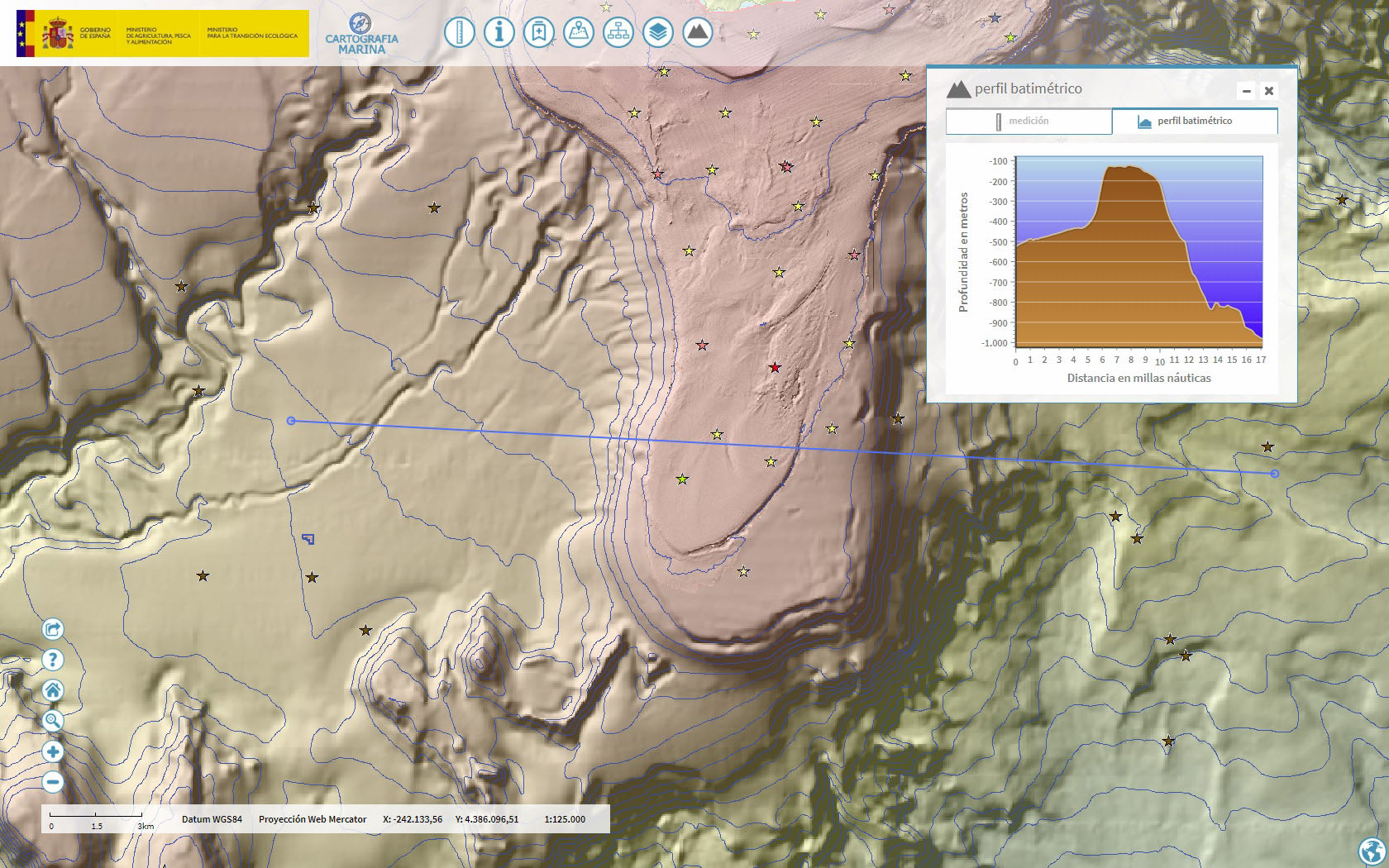Click the globe icon in bottom corner
This screenshot has width=1389, height=868.
click(1372, 850)
